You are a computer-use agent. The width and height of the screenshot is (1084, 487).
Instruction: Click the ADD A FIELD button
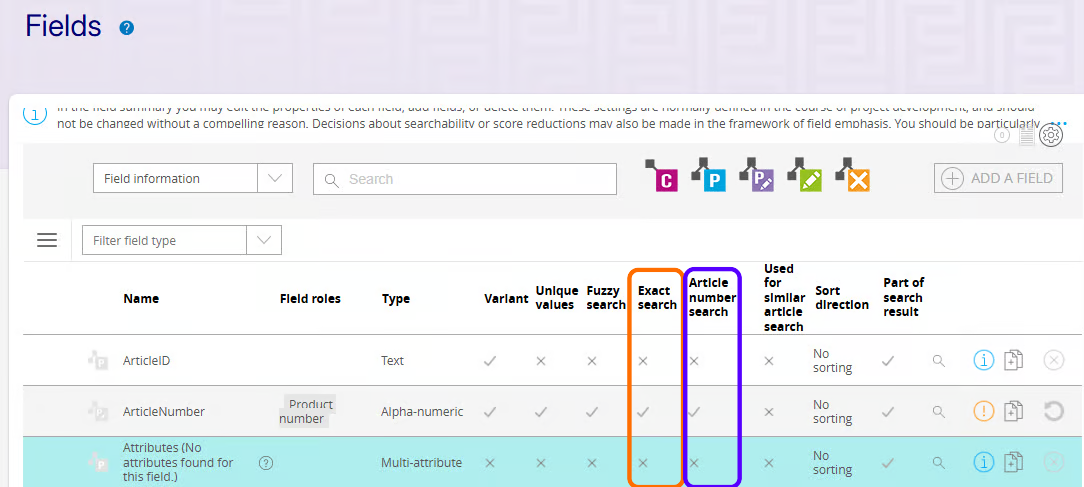coord(998,178)
